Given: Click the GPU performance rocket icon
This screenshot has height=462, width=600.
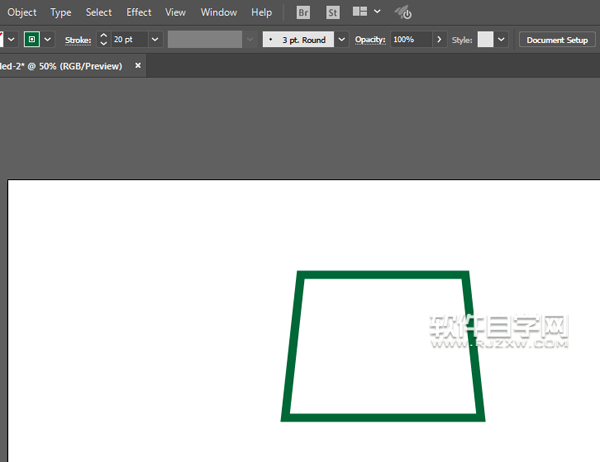Looking at the screenshot, I should point(403,13).
